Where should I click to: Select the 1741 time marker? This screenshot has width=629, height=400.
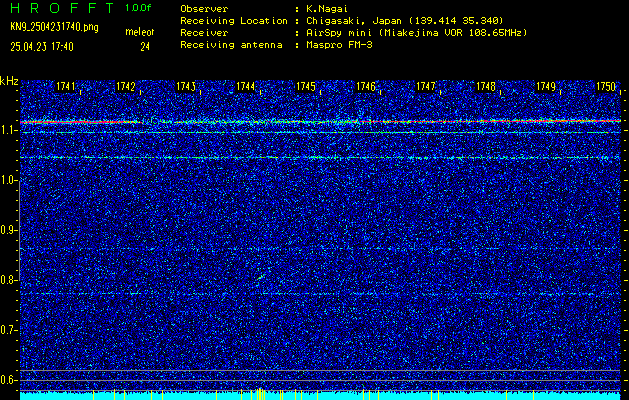tap(65, 86)
